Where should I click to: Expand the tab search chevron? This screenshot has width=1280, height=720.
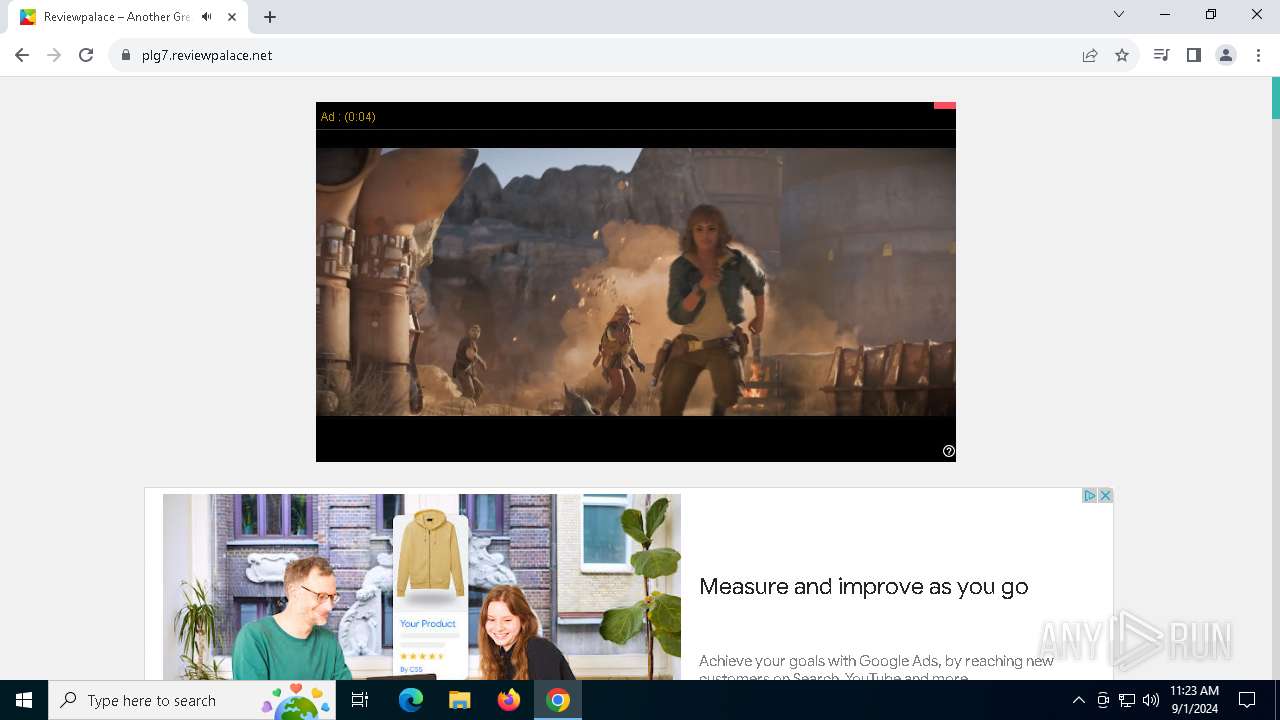click(1119, 14)
